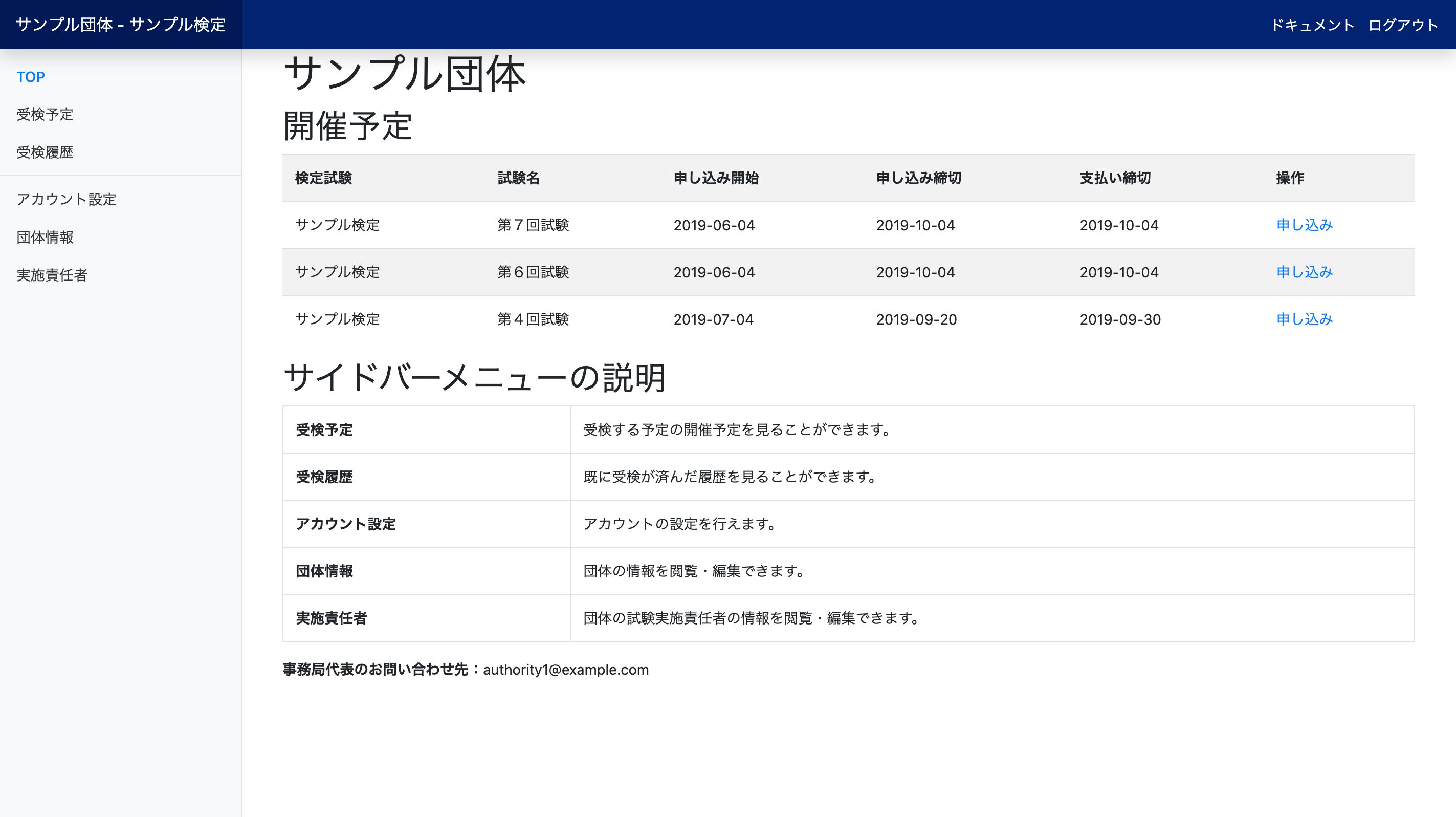Viewport: 1456px width, 817px height.
Task: Click 団体情報 label in description table
Action: 324,571
